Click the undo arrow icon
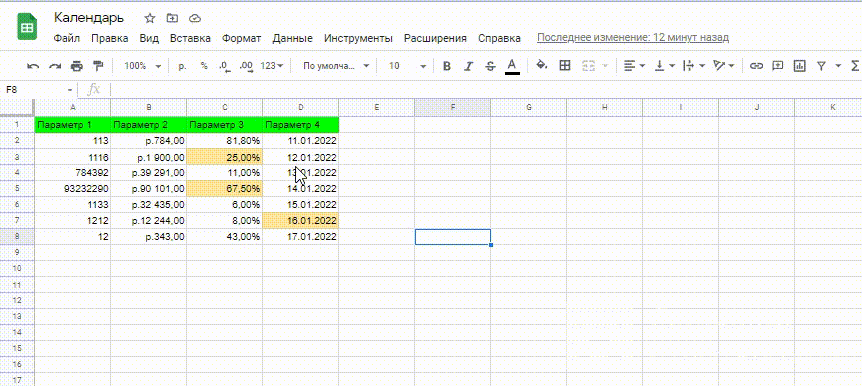 [x=33, y=66]
